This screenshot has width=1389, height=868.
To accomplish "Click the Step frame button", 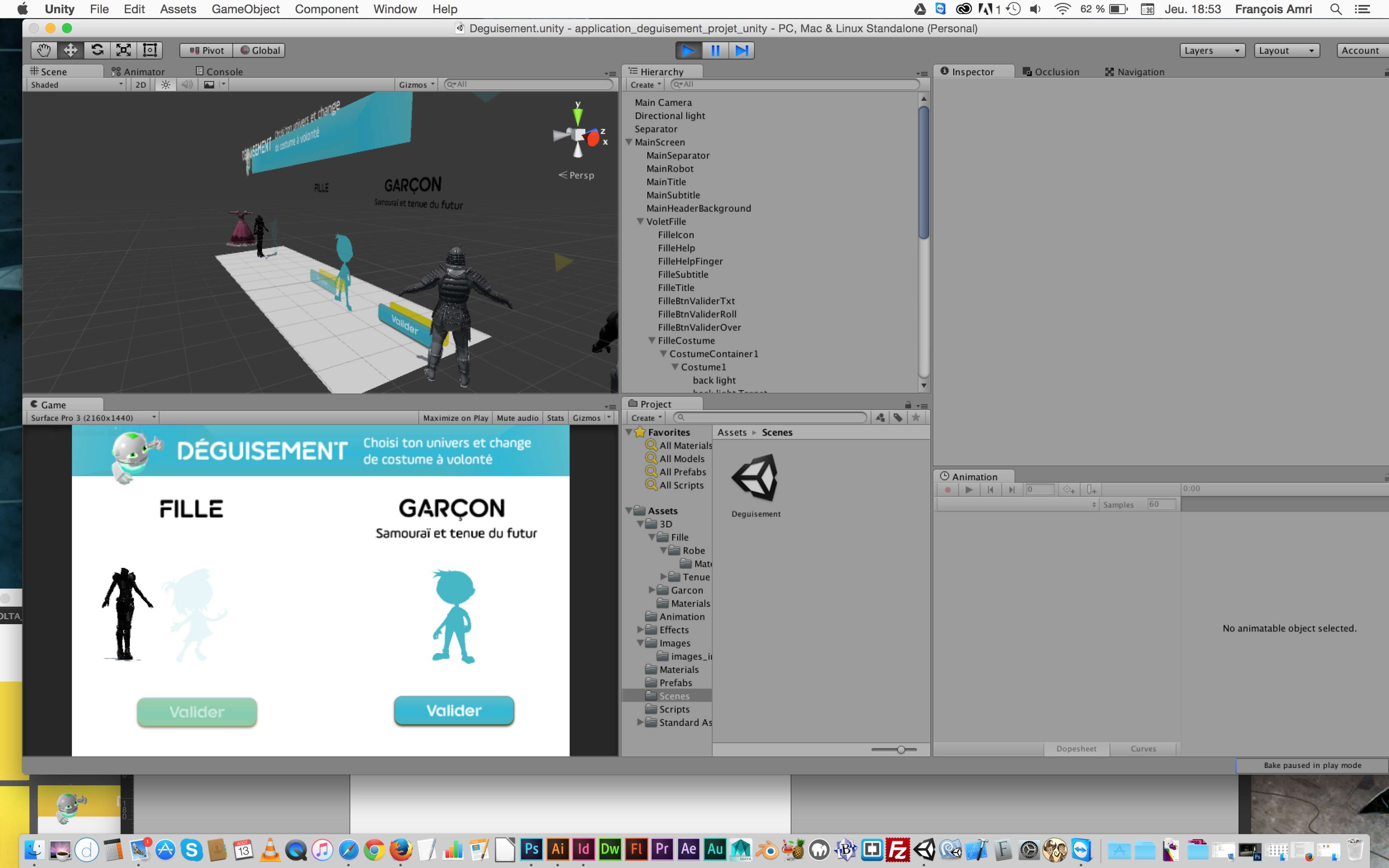I will coord(742,51).
